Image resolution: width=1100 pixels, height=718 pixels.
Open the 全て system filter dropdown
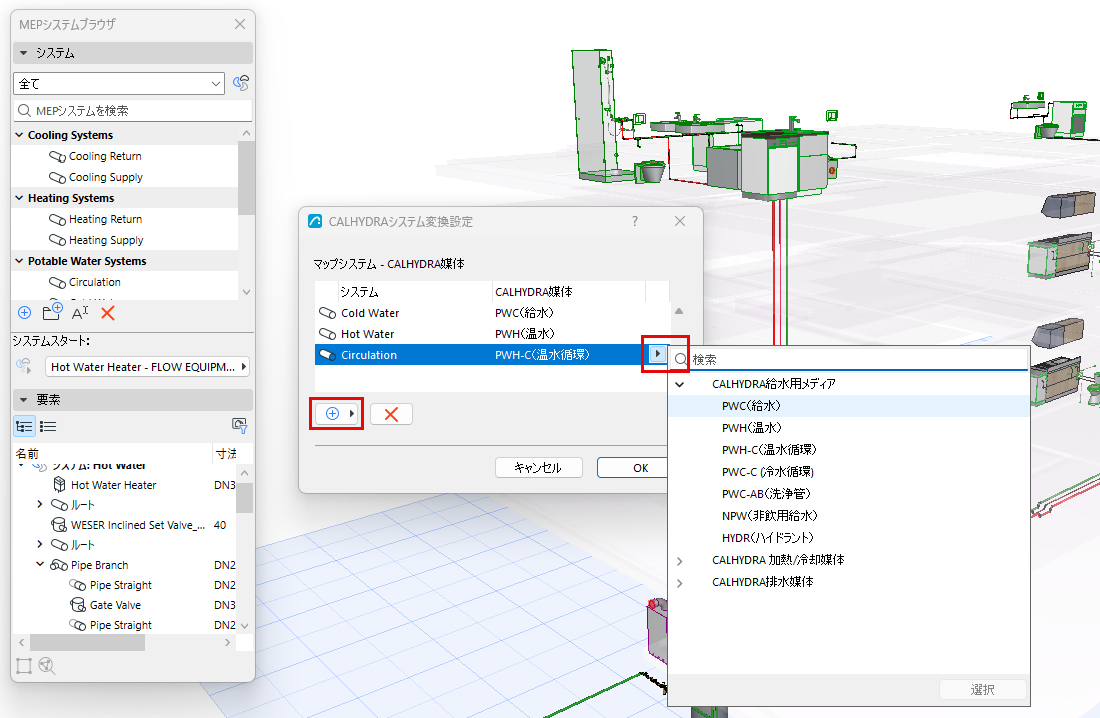[119, 84]
